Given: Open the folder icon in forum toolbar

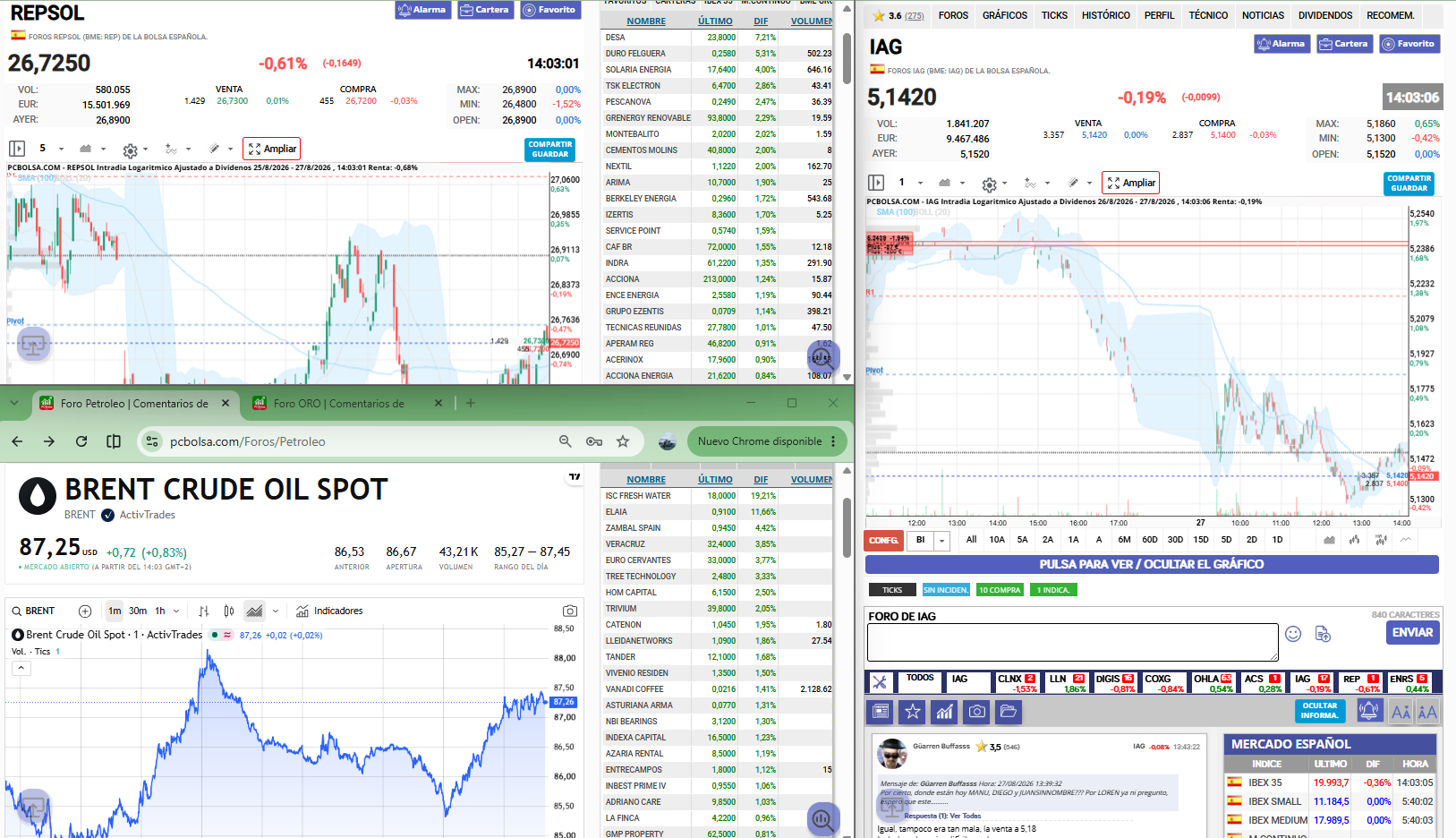Looking at the screenshot, I should (1009, 712).
